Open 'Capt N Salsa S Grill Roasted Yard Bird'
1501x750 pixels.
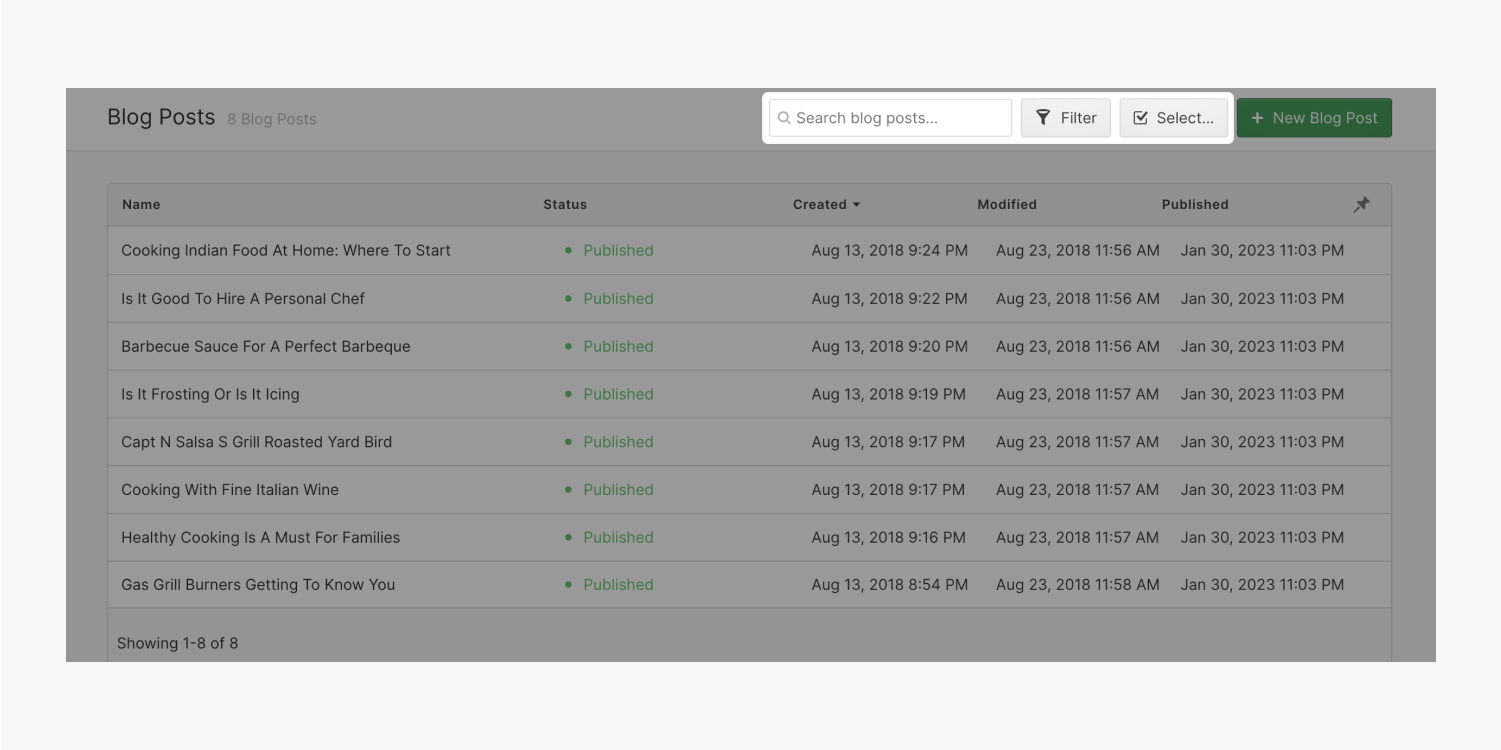click(257, 442)
